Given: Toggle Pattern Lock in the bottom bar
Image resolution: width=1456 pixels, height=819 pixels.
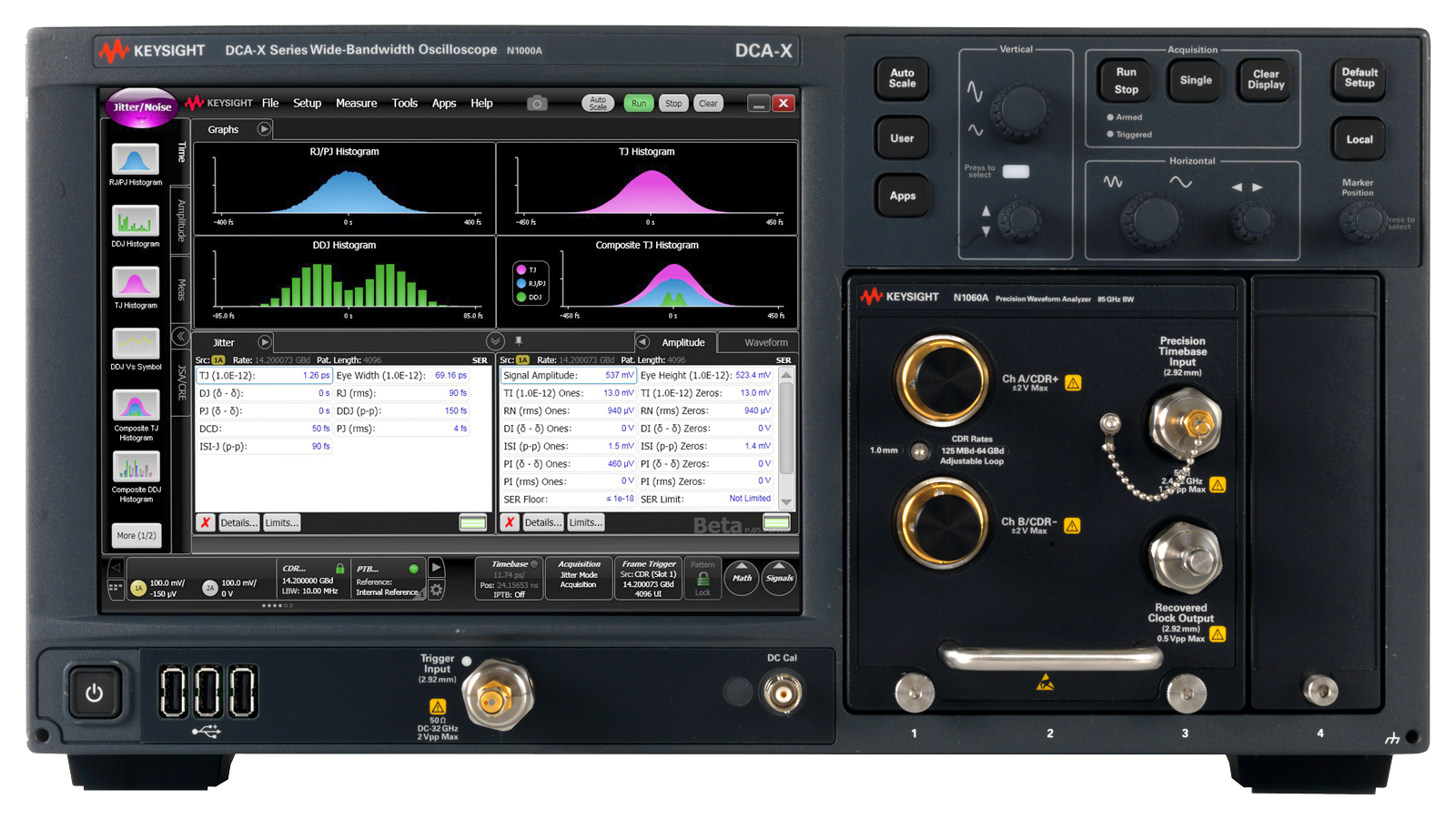Looking at the screenshot, I should (x=702, y=579).
